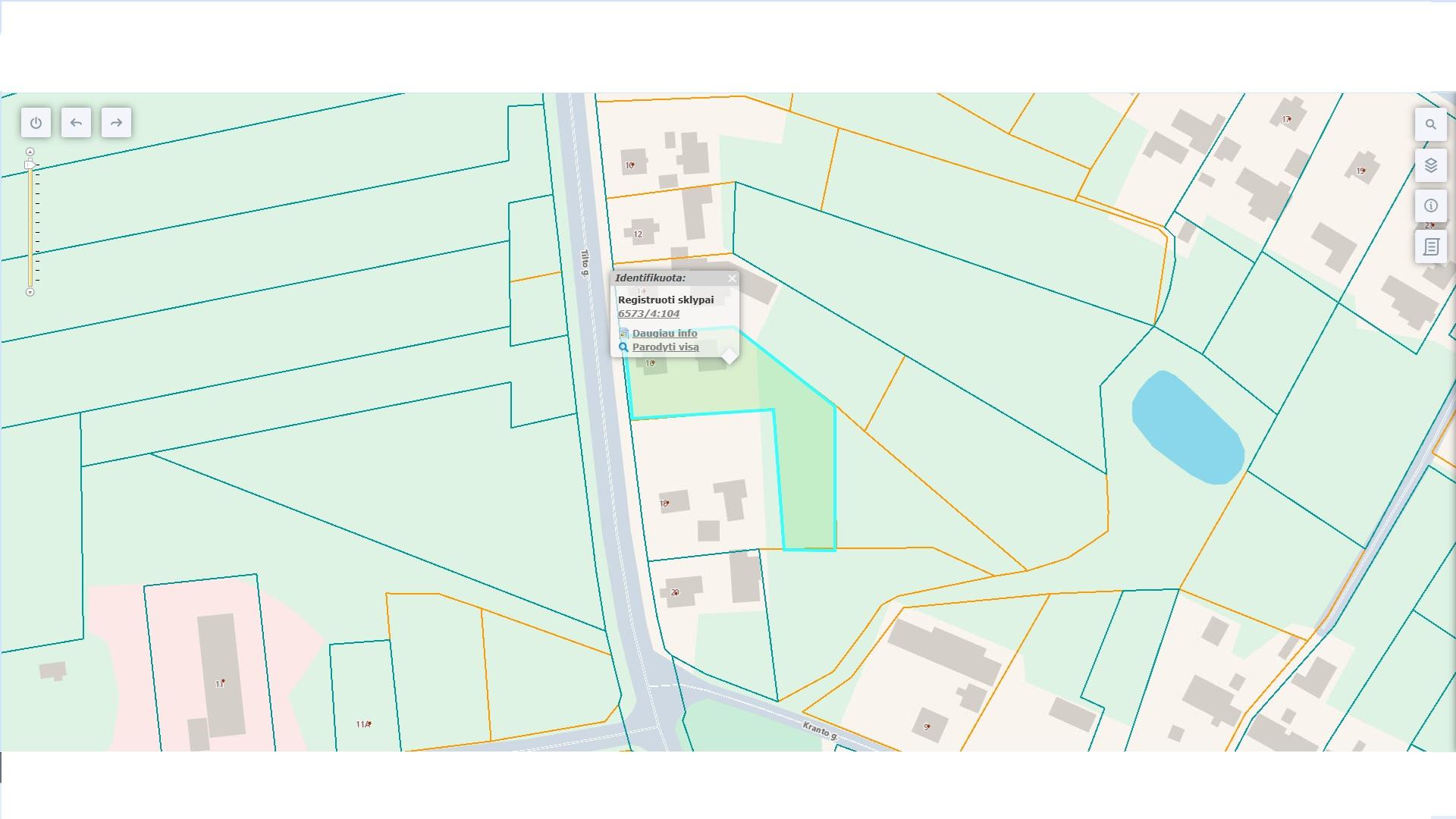1456x819 pixels.
Task: Click the blue pond on the map
Action: [1187, 428]
